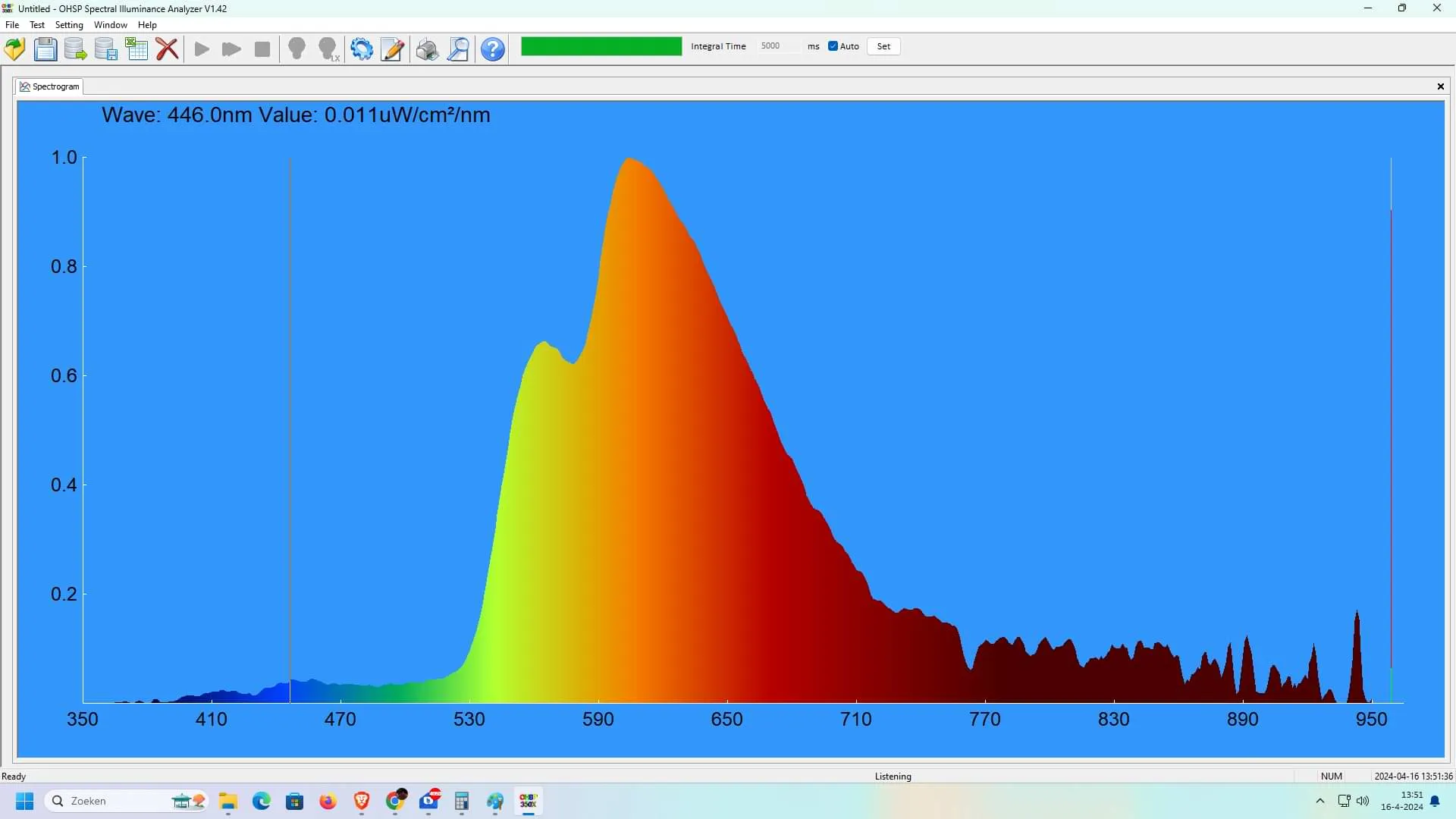Open print preview magnifier icon
Image resolution: width=1456 pixels, height=819 pixels.
click(458, 49)
